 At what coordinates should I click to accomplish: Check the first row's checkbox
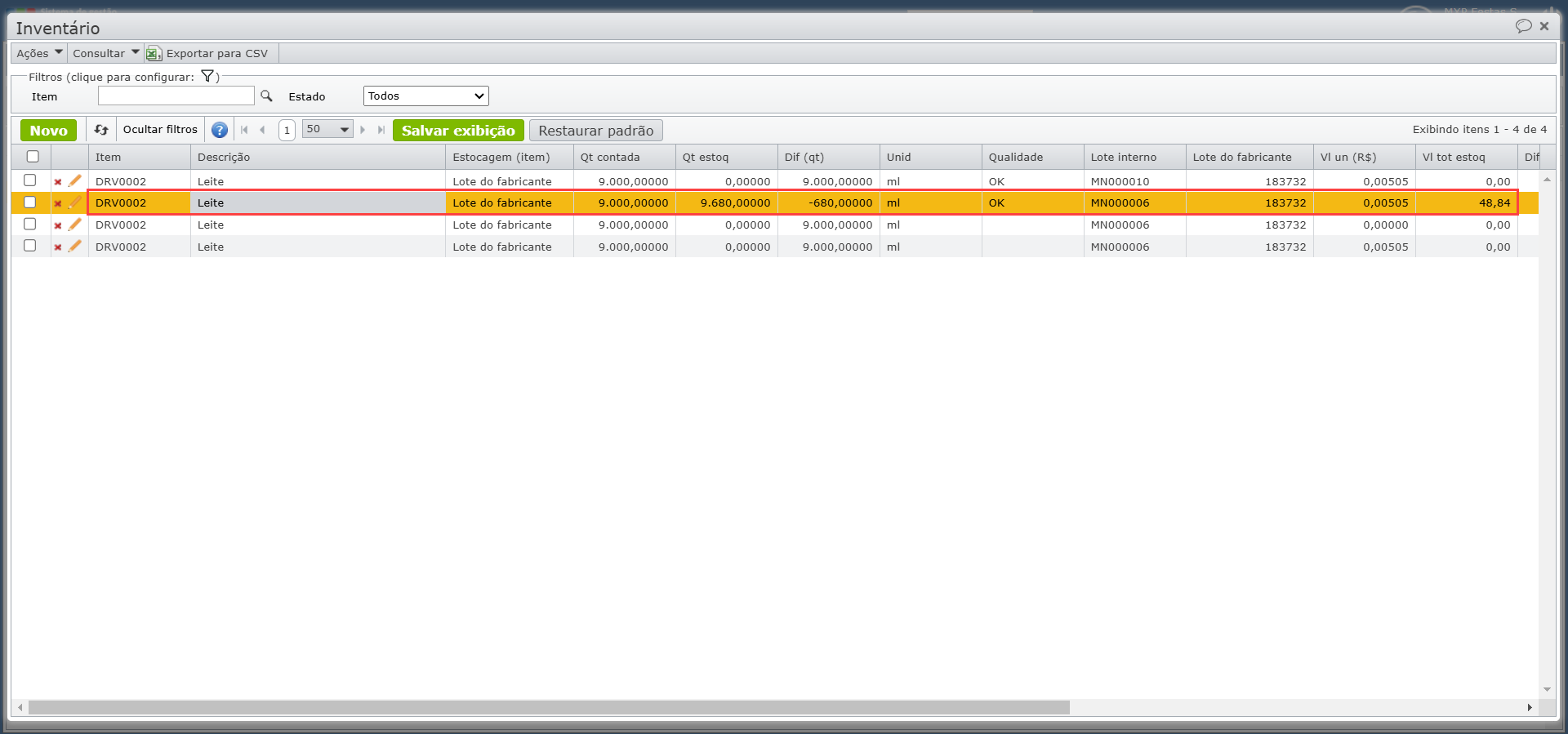point(30,180)
